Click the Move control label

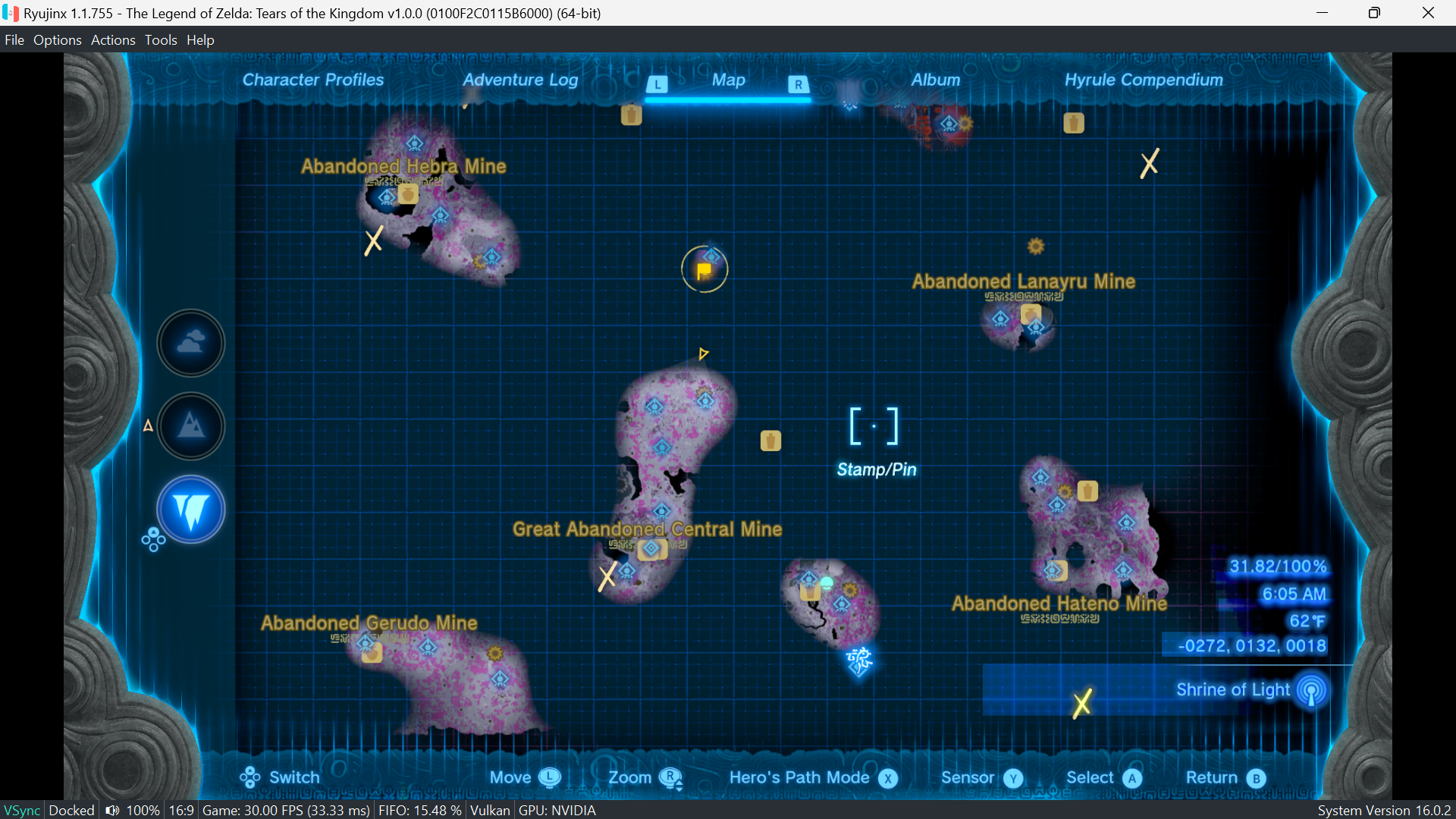pyautogui.click(x=510, y=778)
